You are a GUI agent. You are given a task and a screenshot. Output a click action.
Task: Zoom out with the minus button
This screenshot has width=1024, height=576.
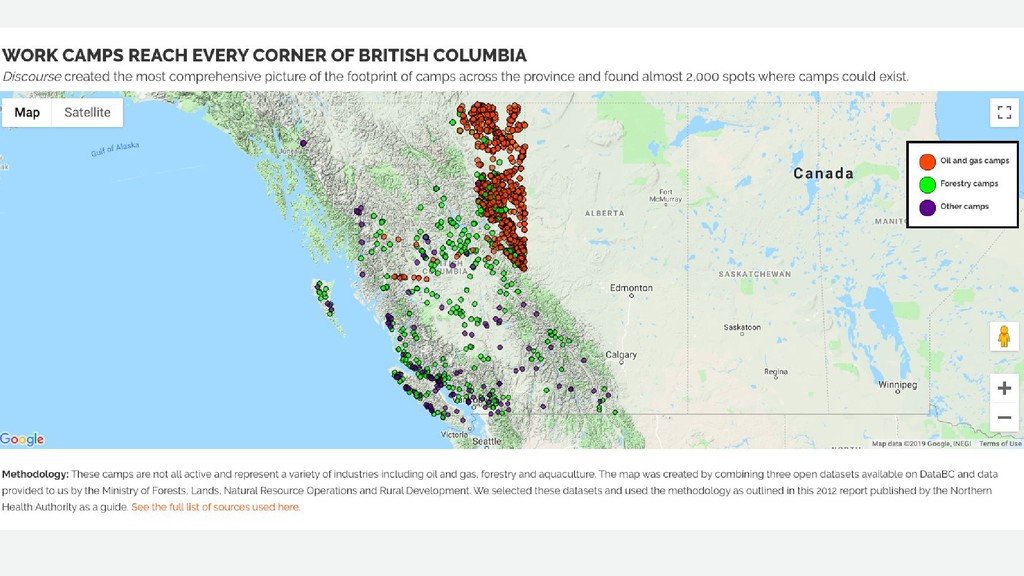tap(1004, 417)
